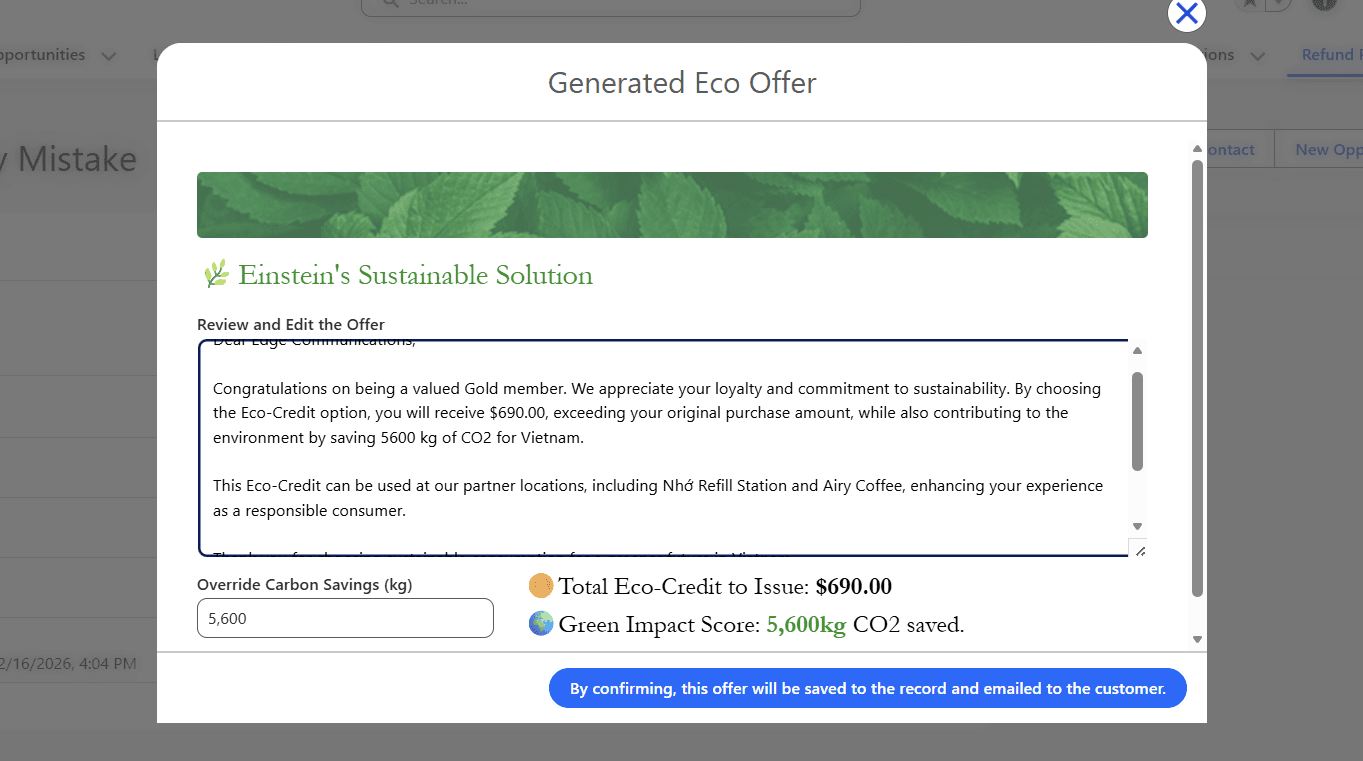The width and height of the screenshot is (1363, 761).
Task: Click the New Opportunity button behind dialog
Action: 1327,149
